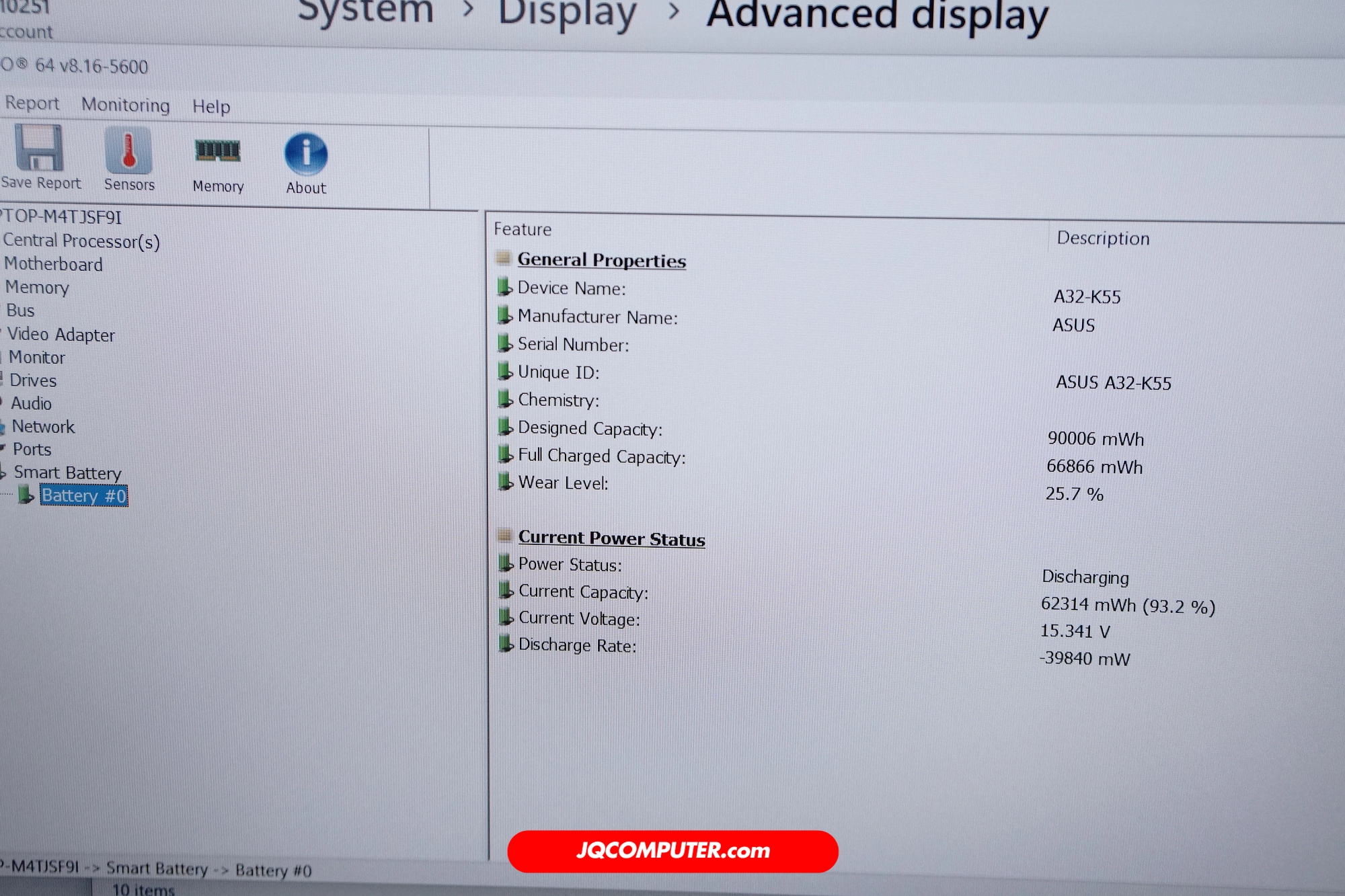
Task: Click the Display breadcrumb link
Action: [567, 15]
